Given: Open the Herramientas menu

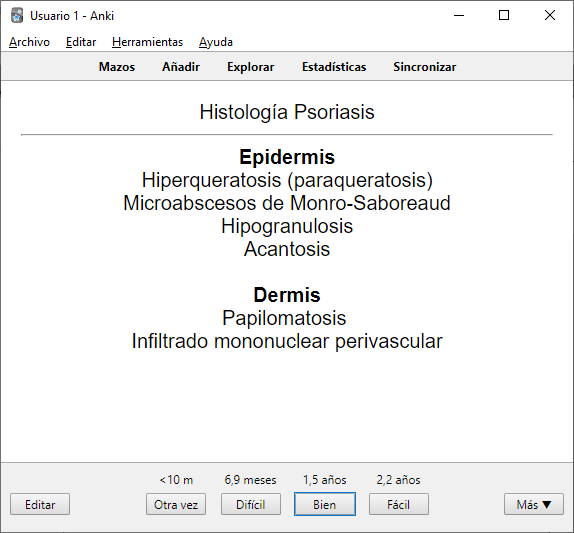Looking at the screenshot, I should tap(148, 42).
